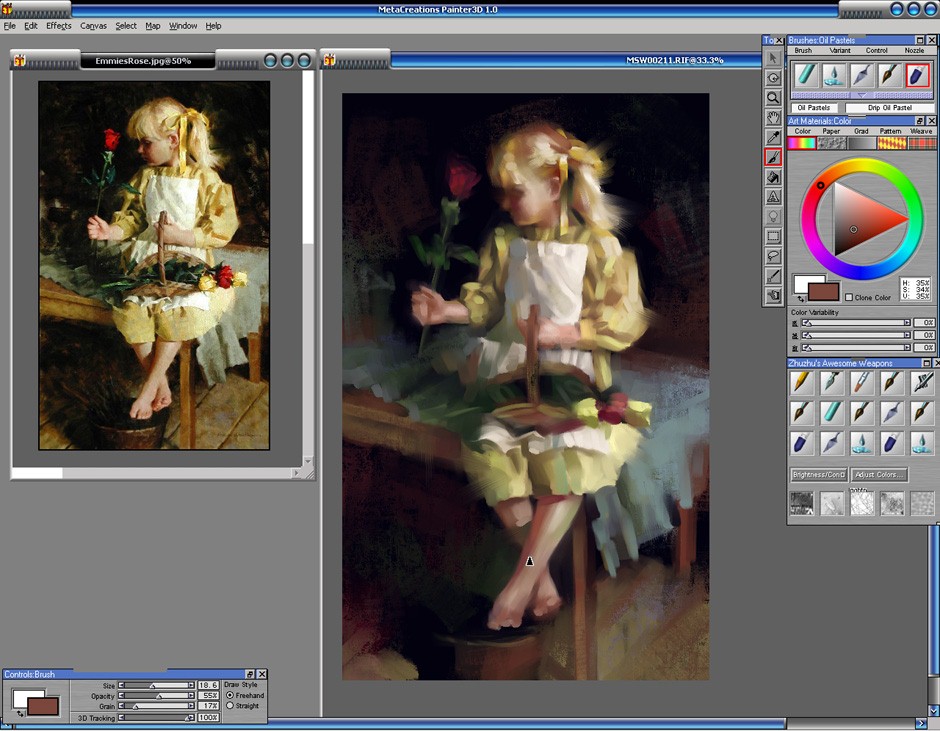This screenshot has width=940, height=731.
Task: Click the Adjust Colors... button
Action: 879,475
